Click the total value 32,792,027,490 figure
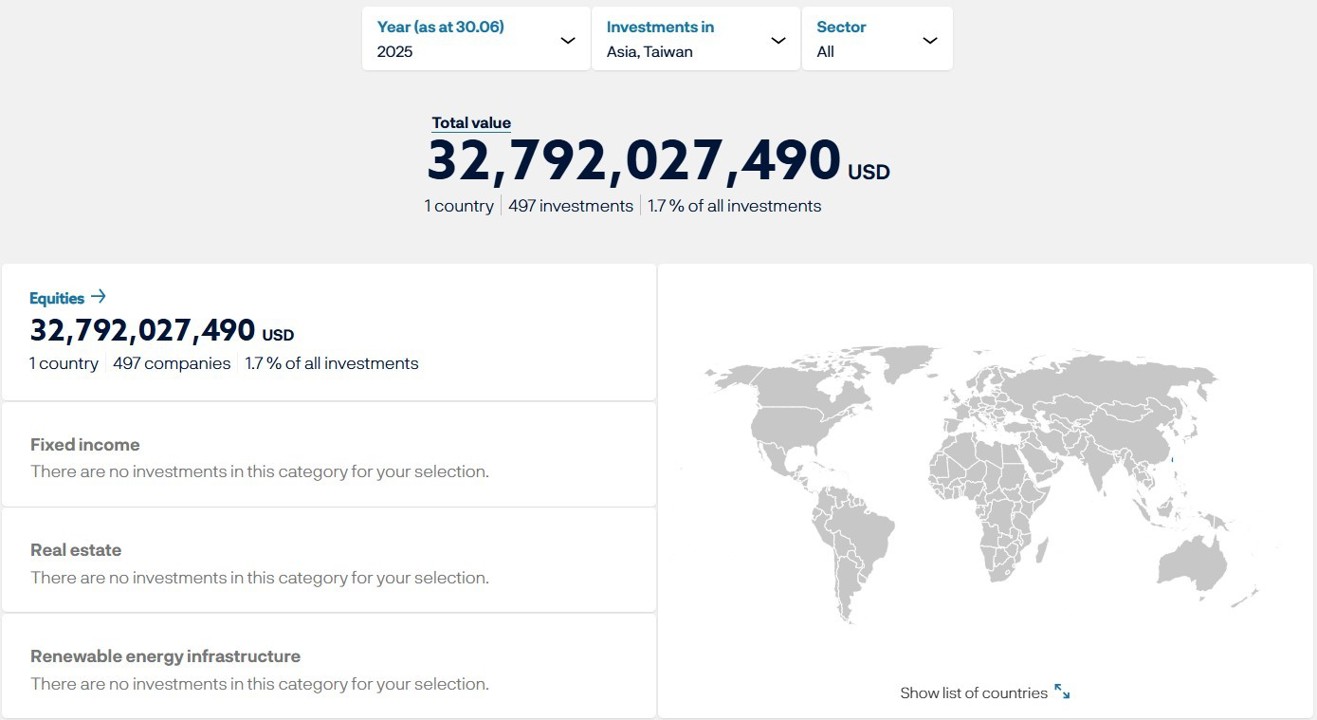The image size is (1317, 720). (634, 161)
